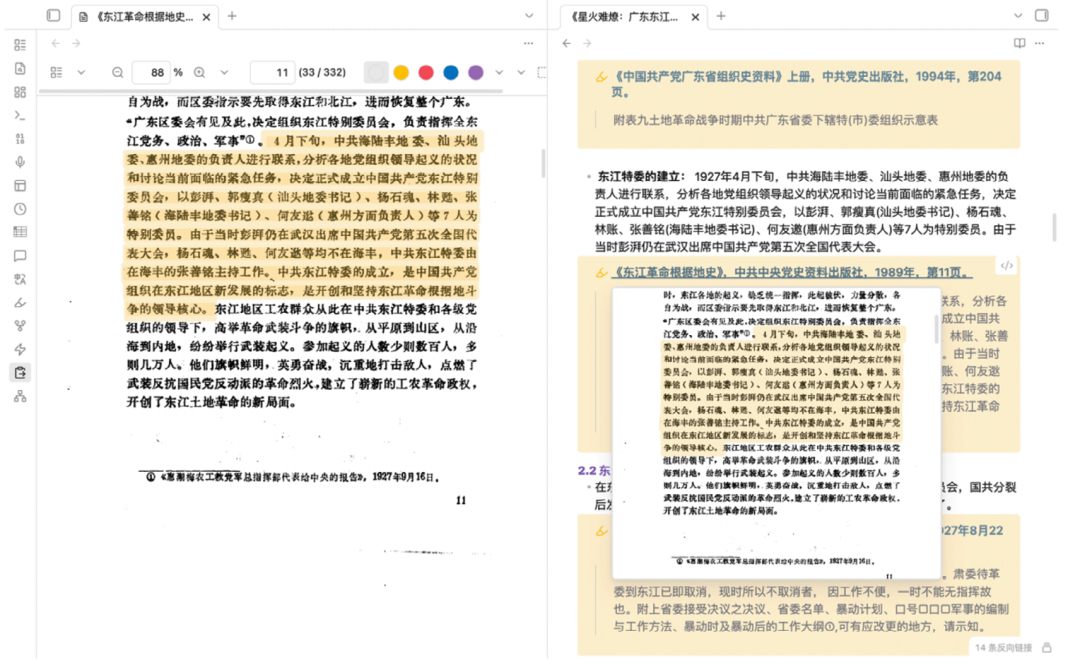The width and height of the screenshot is (1080, 670).
Task: Click the lightning bolt ribbon icon
Action: pos(20,350)
